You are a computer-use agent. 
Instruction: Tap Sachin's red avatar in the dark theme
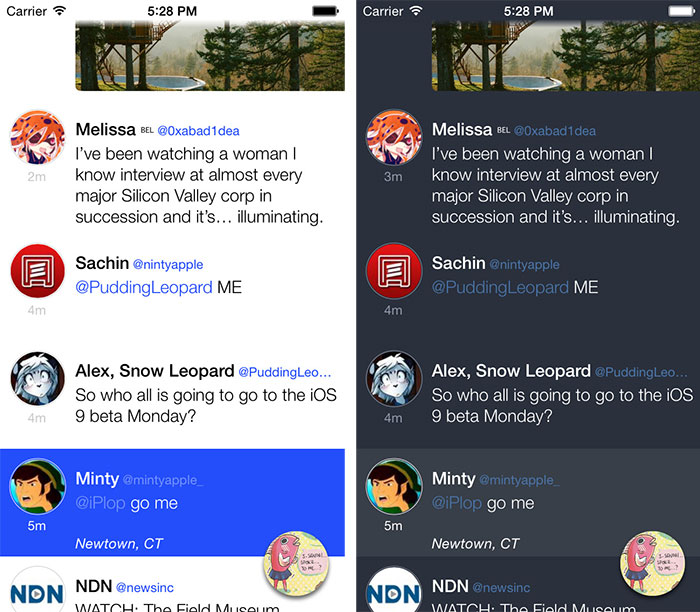pos(394,271)
